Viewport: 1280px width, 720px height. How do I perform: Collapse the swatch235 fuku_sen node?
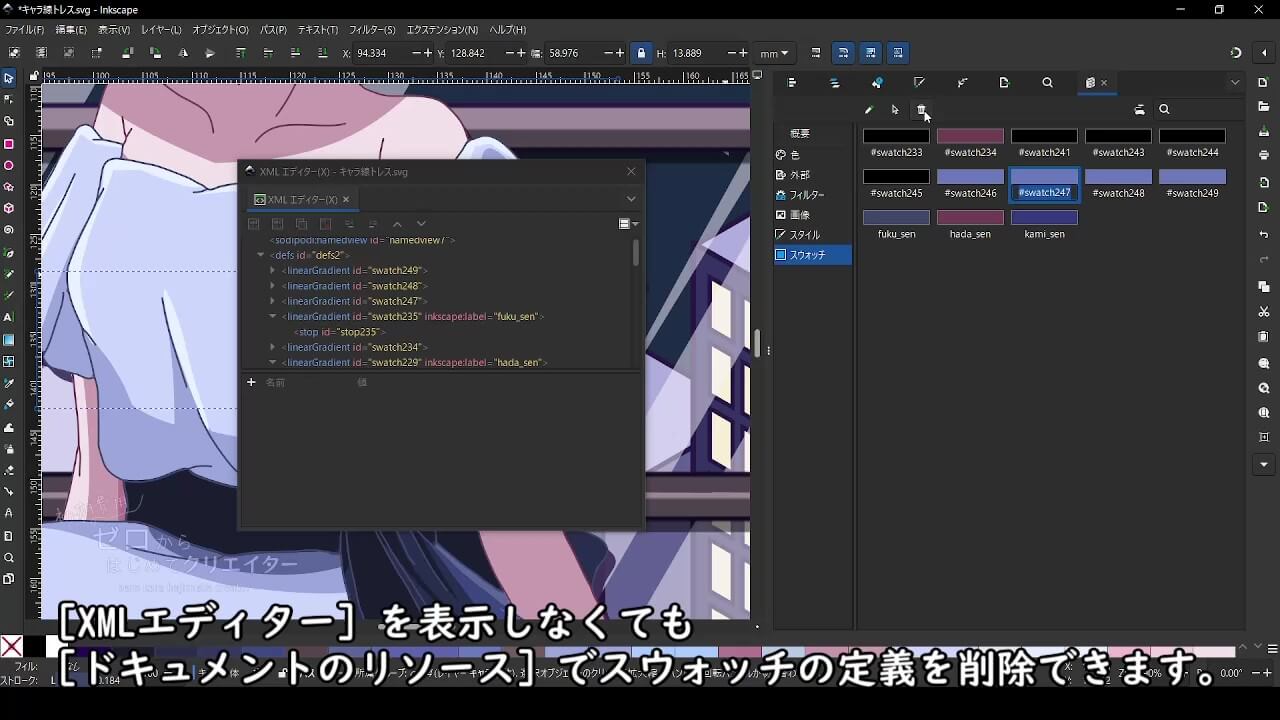[272, 316]
